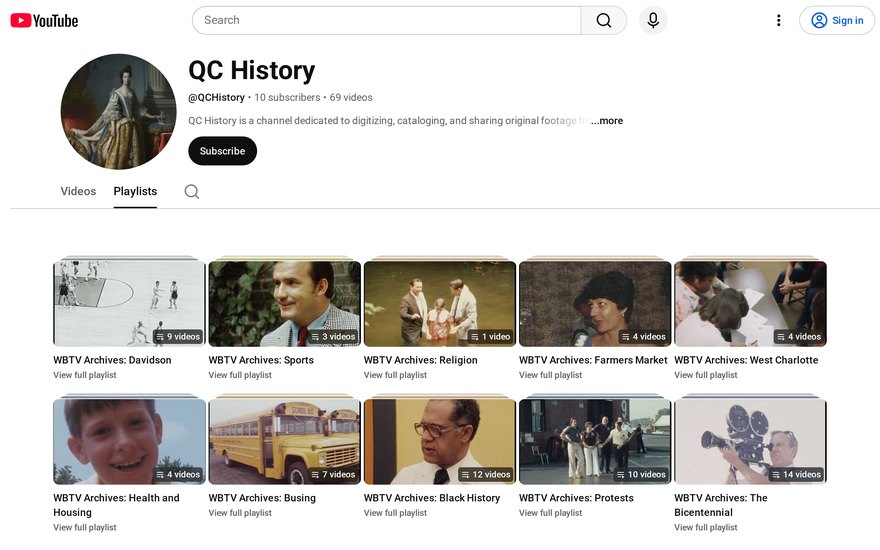Click into the Search text field
Viewport: 880px width, 550px height.
tap(387, 20)
